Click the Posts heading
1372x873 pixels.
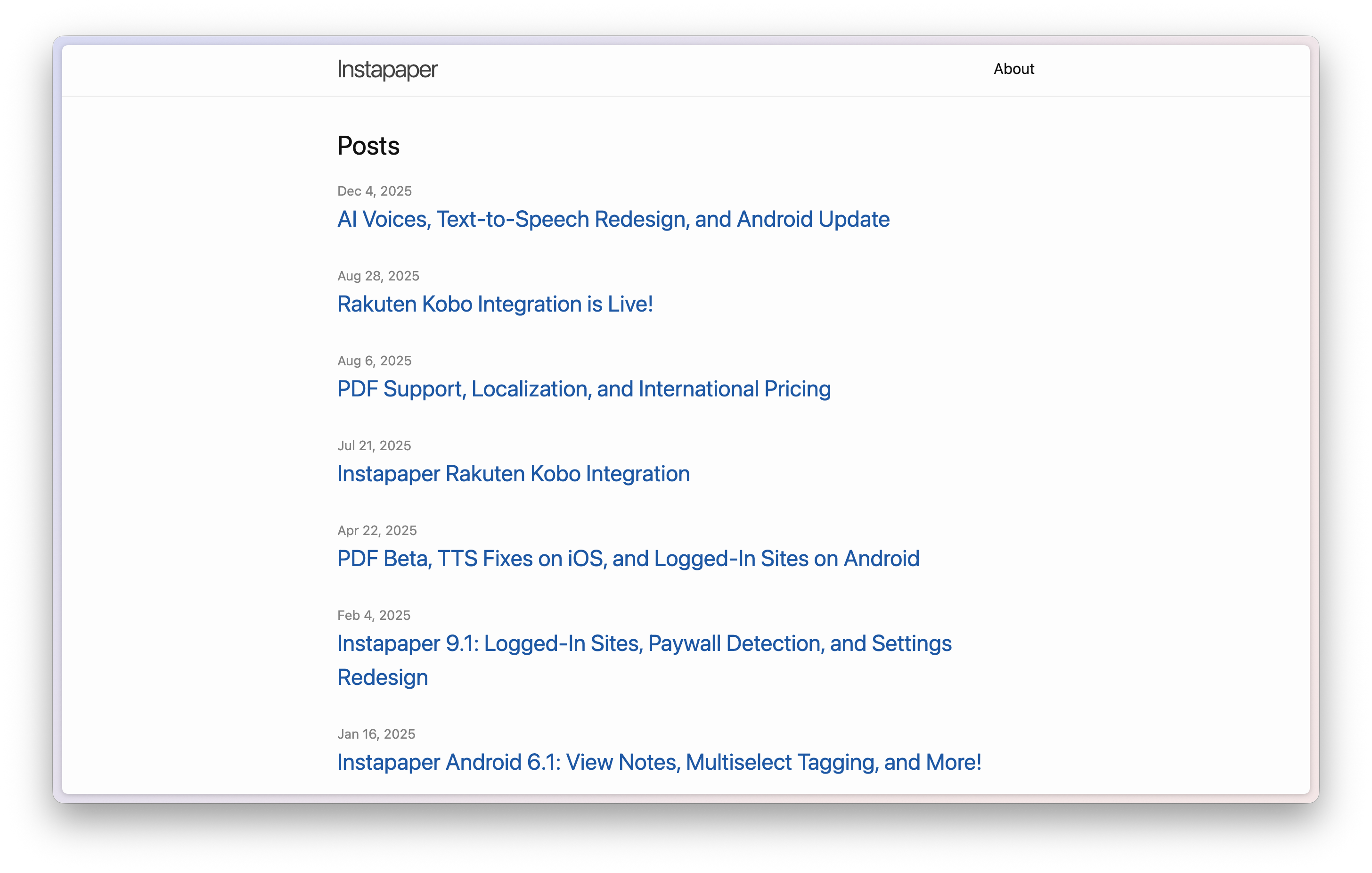click(368, 146)
